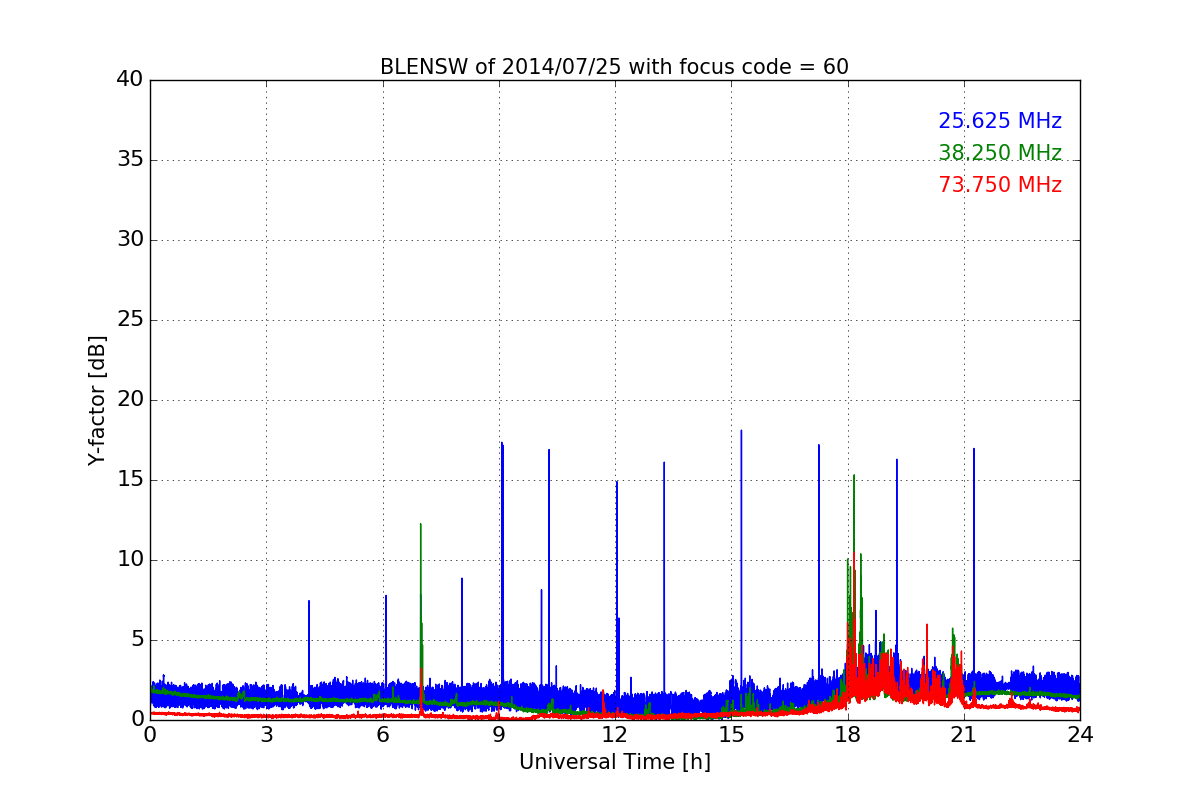
Task: Click the y-axis tick label 10
Action: [129, 560]
